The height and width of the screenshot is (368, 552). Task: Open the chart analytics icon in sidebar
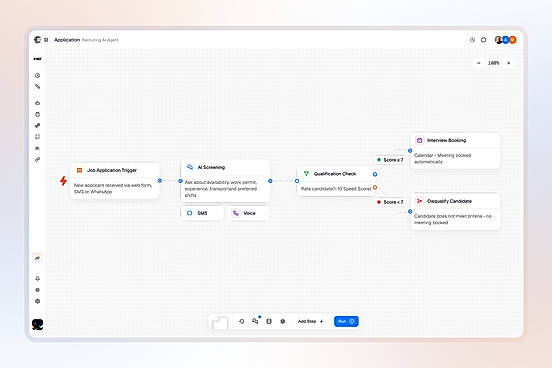click(x=37, y=148)
